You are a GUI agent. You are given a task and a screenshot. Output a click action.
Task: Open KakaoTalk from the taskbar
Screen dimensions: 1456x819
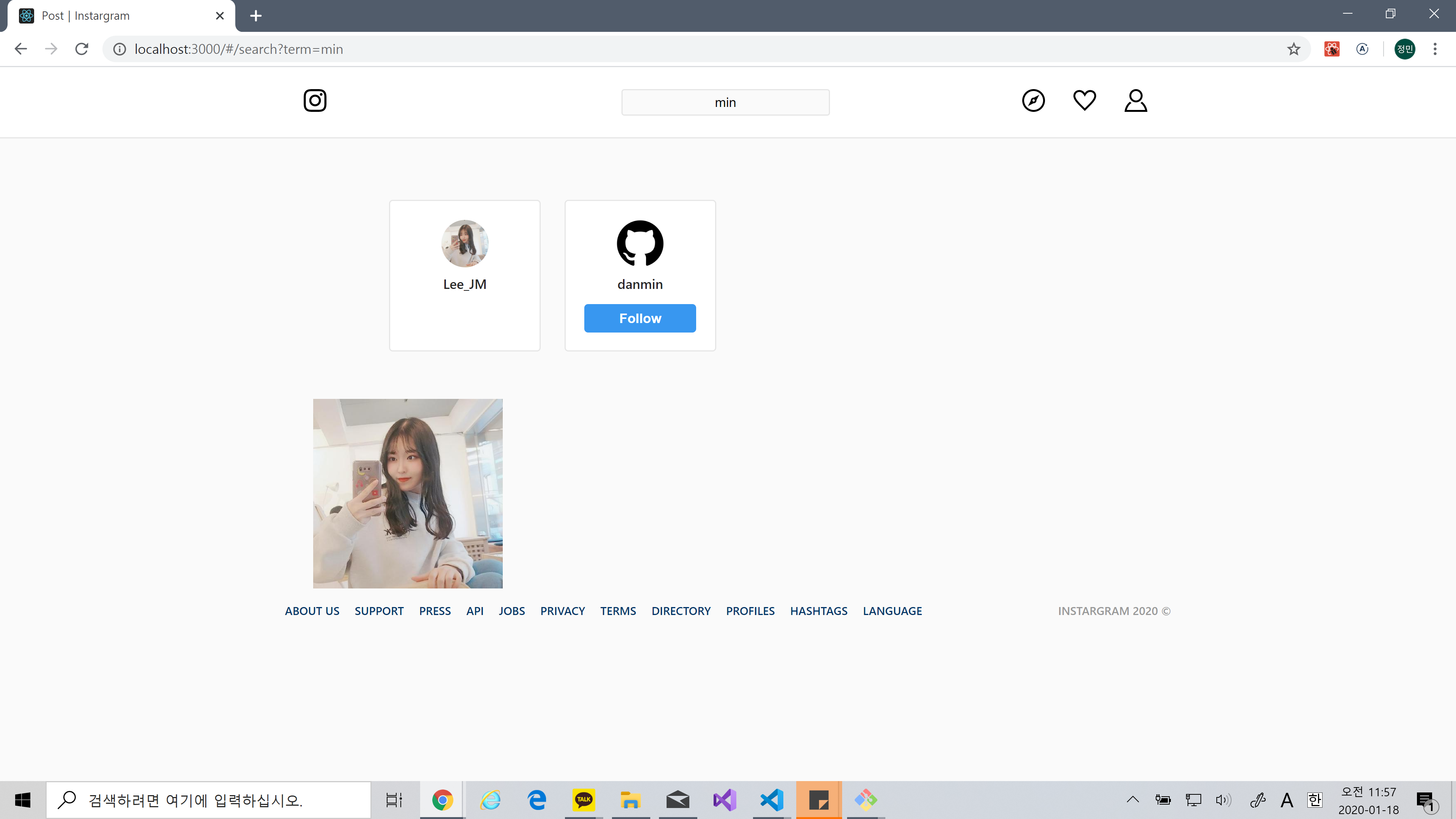(584, 799)
